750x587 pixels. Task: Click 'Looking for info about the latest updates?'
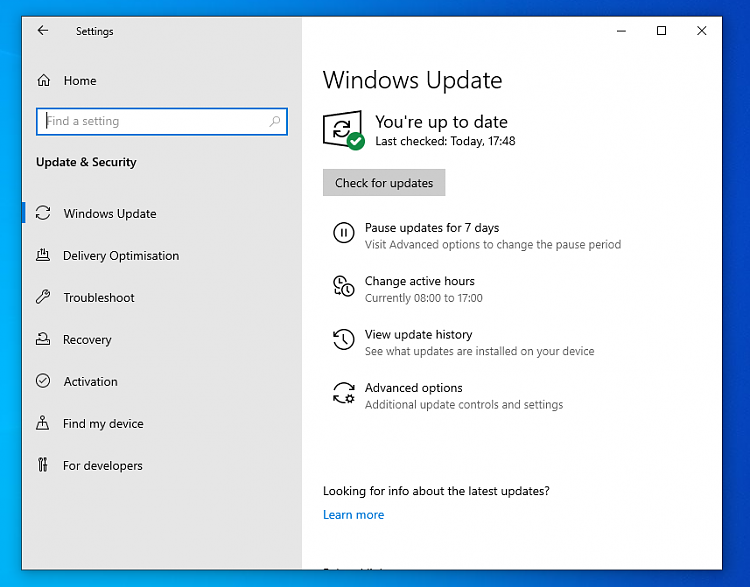(436, 491)
